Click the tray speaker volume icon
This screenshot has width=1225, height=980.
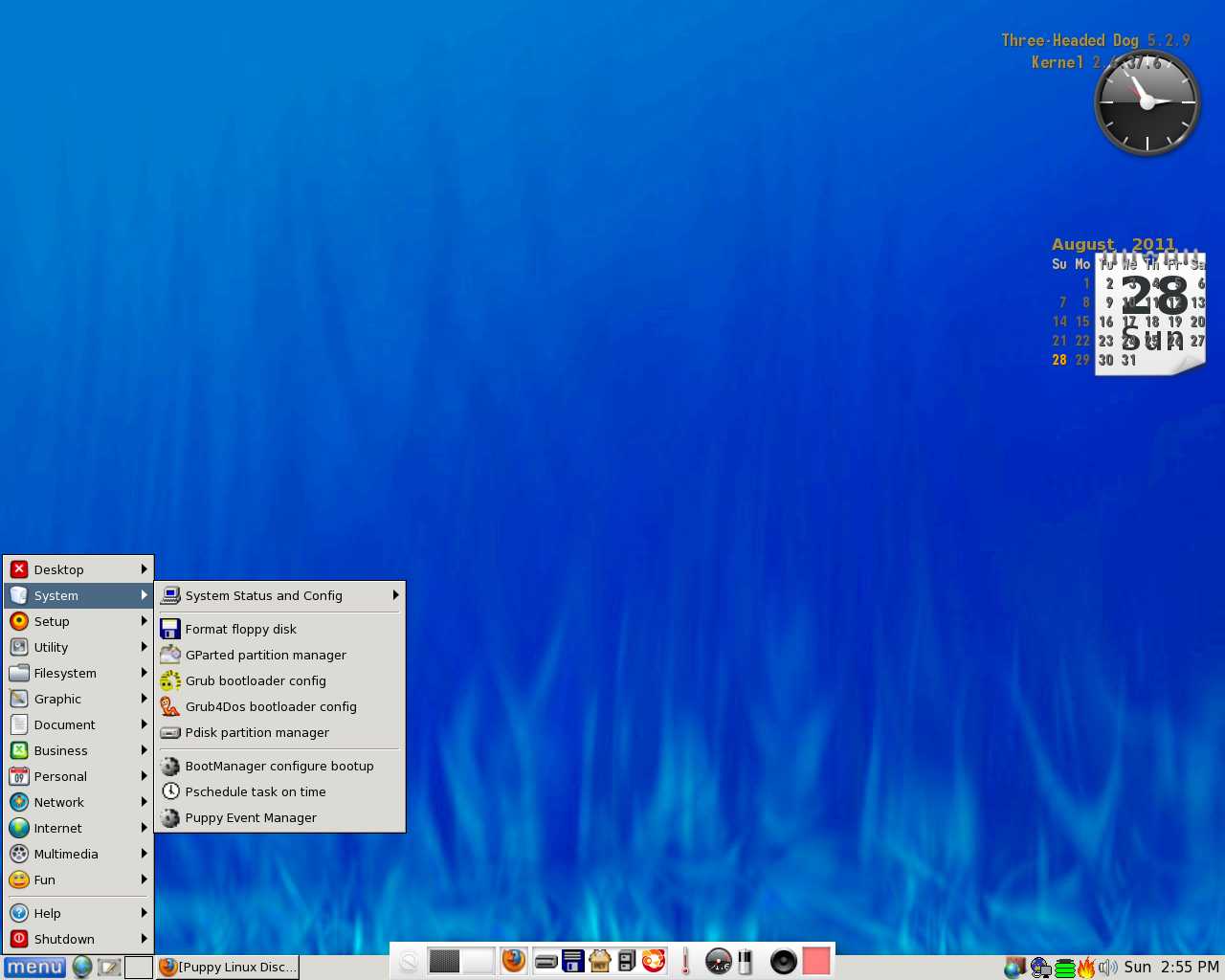point(1107,968)
